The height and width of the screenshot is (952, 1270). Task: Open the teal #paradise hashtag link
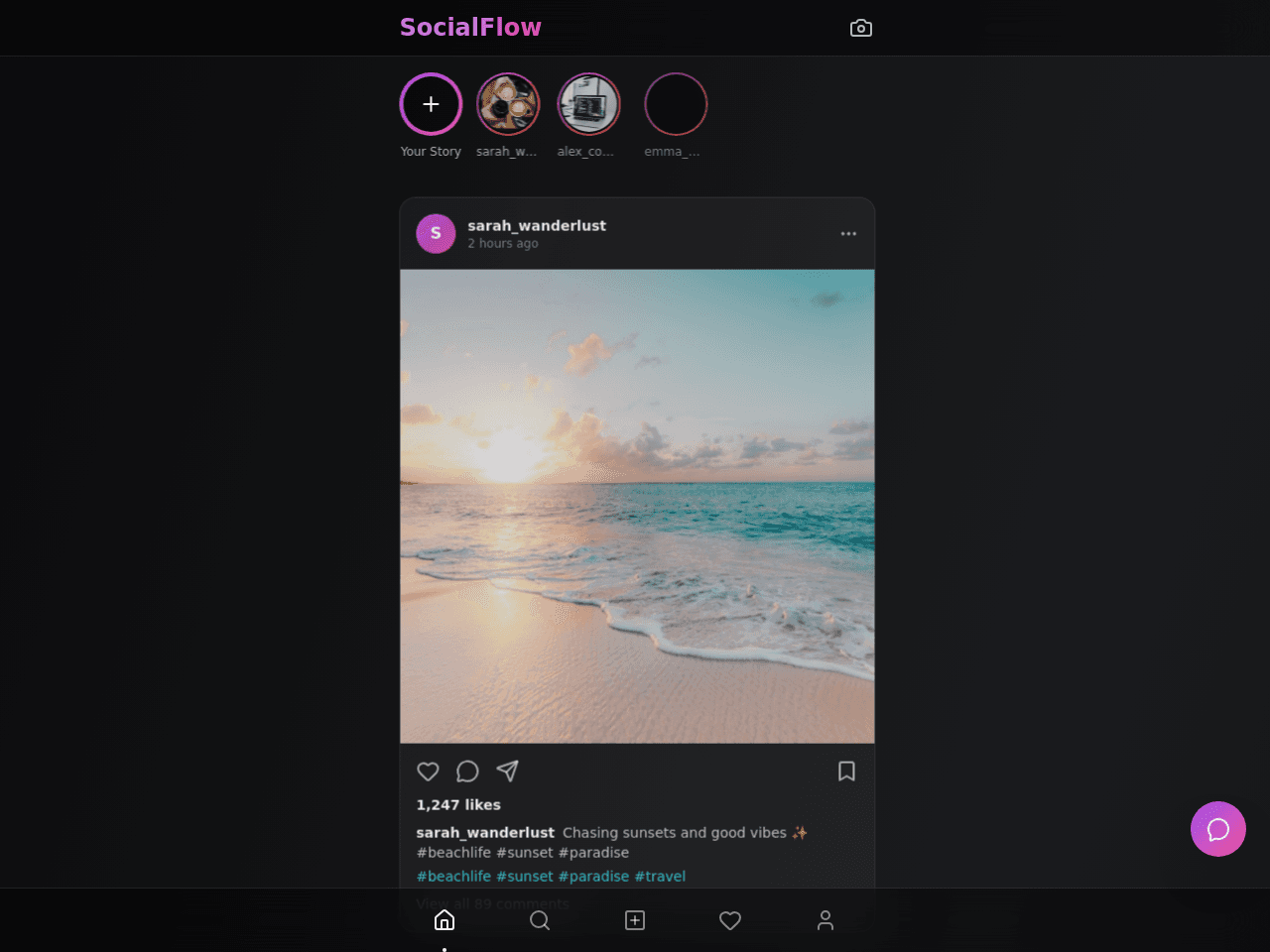[593, 877]
